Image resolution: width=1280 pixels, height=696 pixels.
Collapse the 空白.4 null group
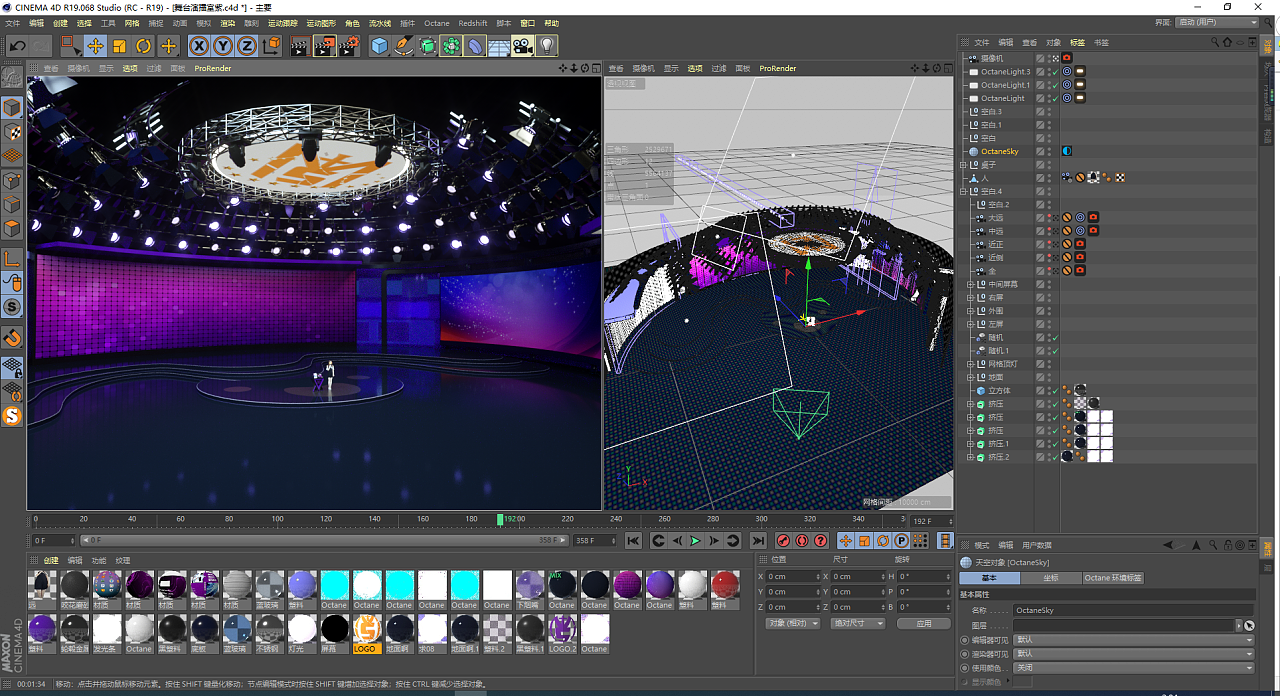coord(963,191)
